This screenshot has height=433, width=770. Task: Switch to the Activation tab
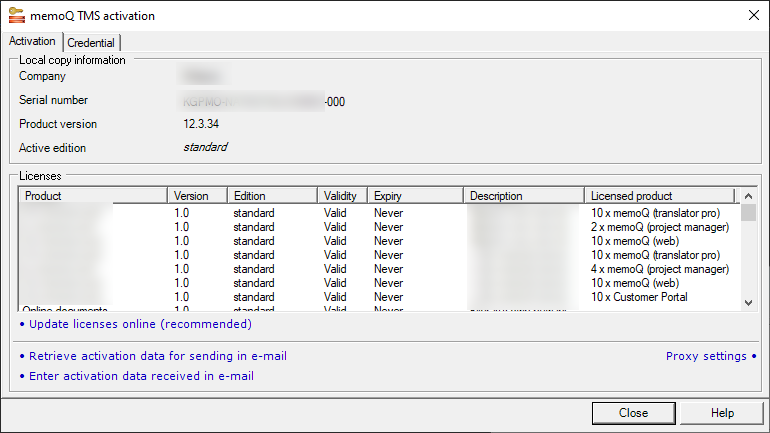[x=32, y=41]
